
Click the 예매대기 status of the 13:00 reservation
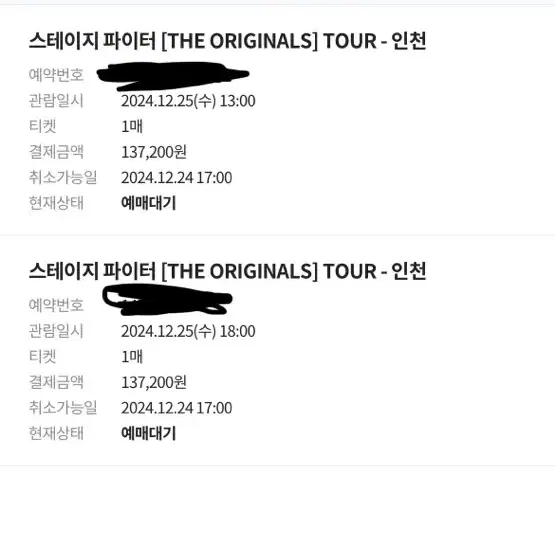pos(149,203)
